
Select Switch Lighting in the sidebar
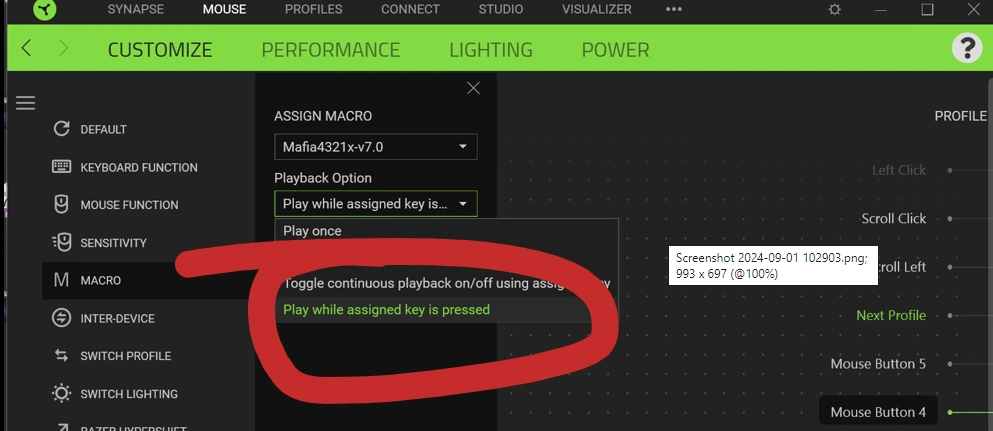coord(129,394)
